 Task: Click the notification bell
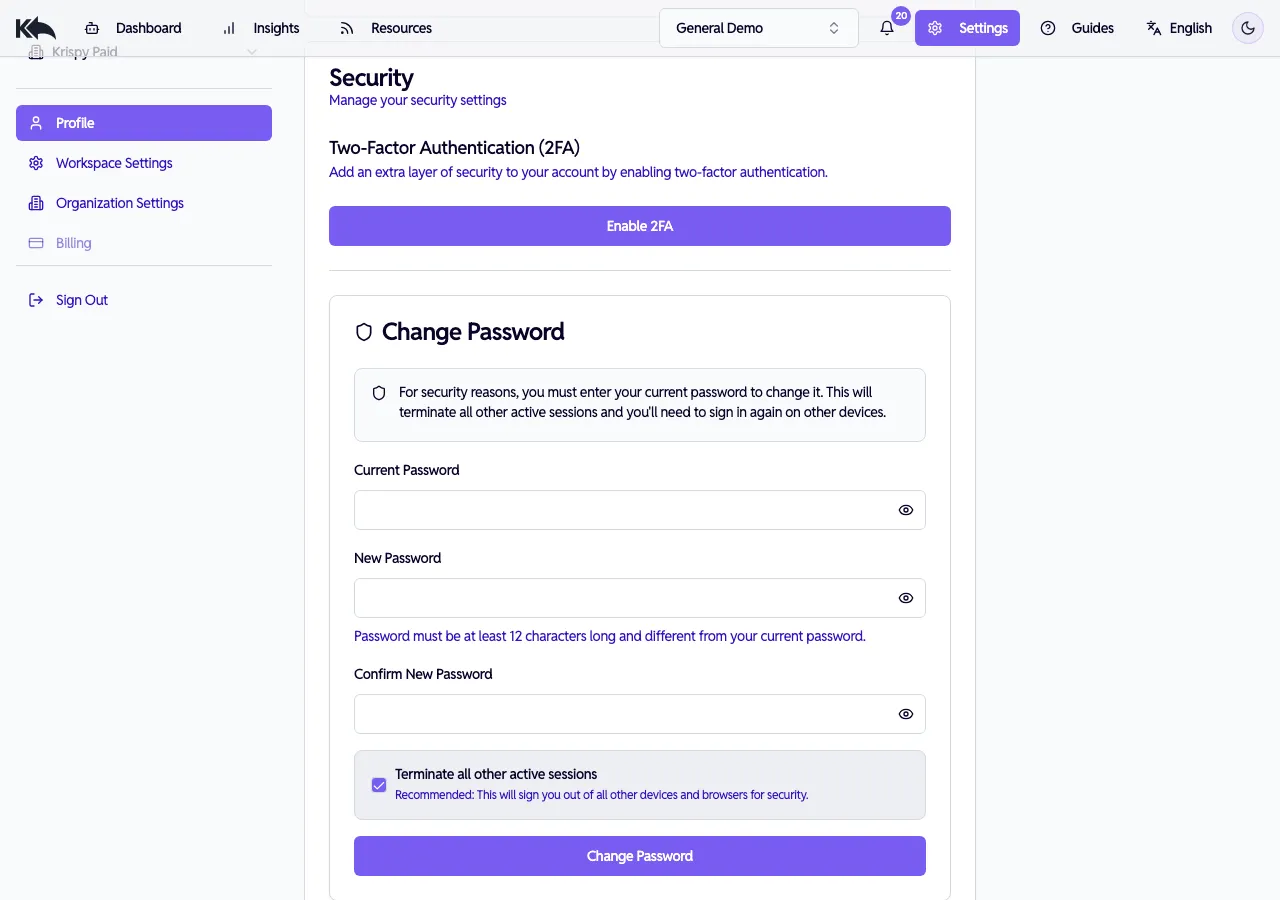click(886, 28)
